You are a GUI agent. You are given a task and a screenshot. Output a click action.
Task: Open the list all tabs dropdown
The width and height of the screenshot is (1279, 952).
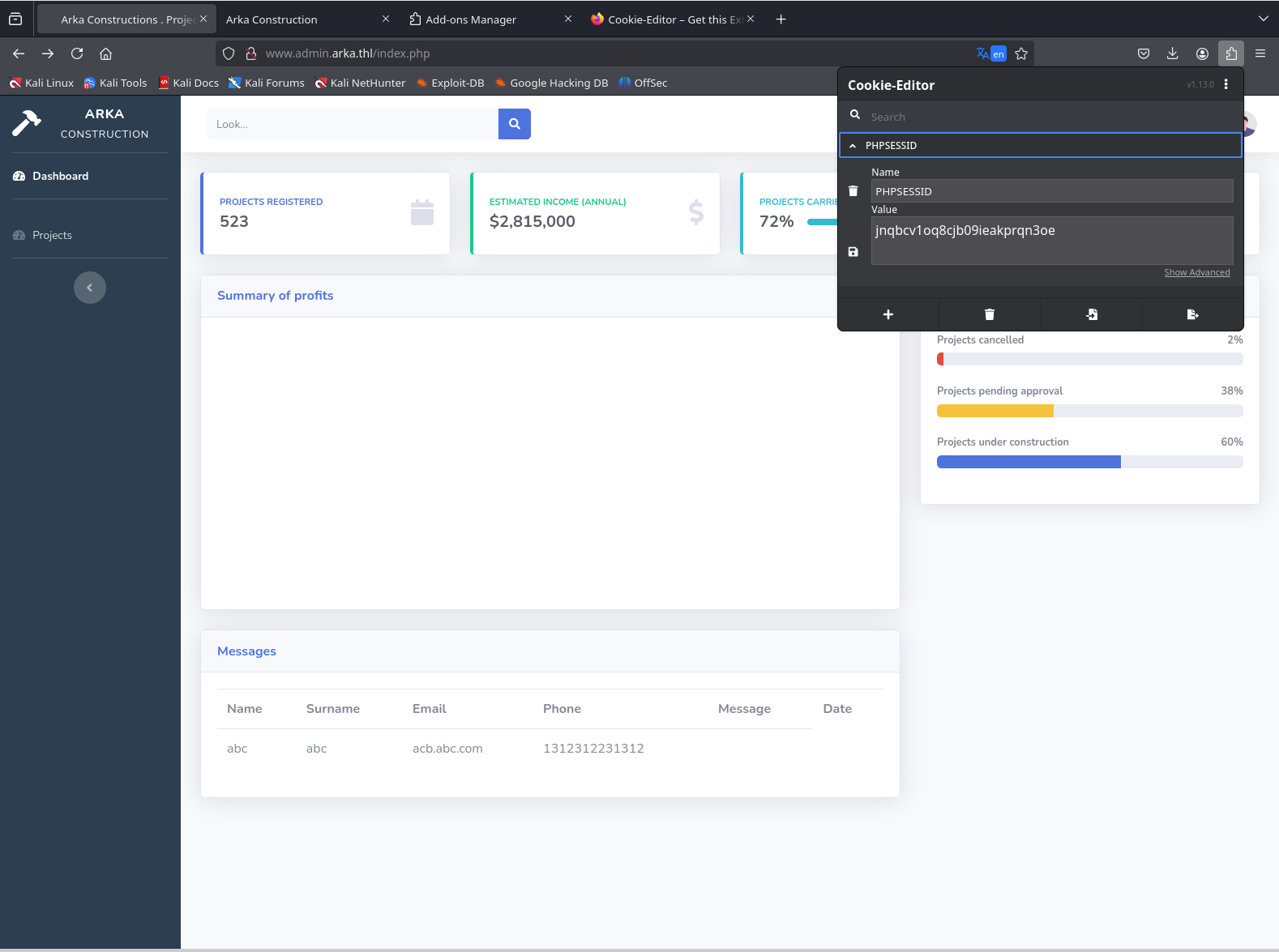click(1262, 19)
